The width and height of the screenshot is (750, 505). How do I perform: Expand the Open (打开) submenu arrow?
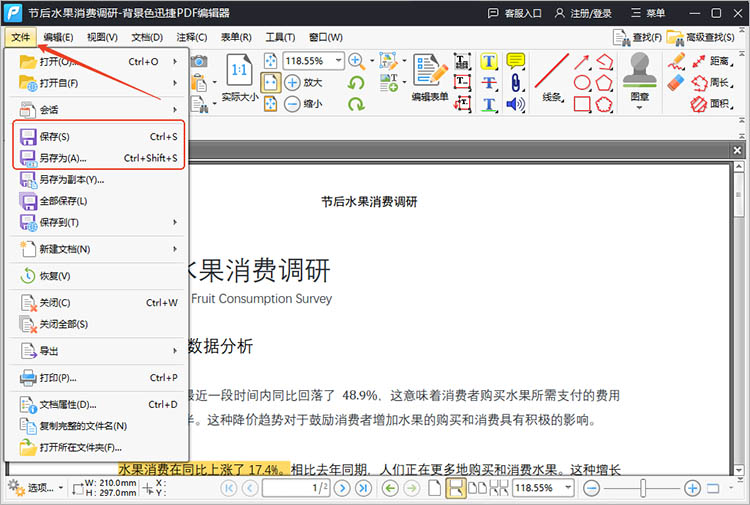pos(175,62)
